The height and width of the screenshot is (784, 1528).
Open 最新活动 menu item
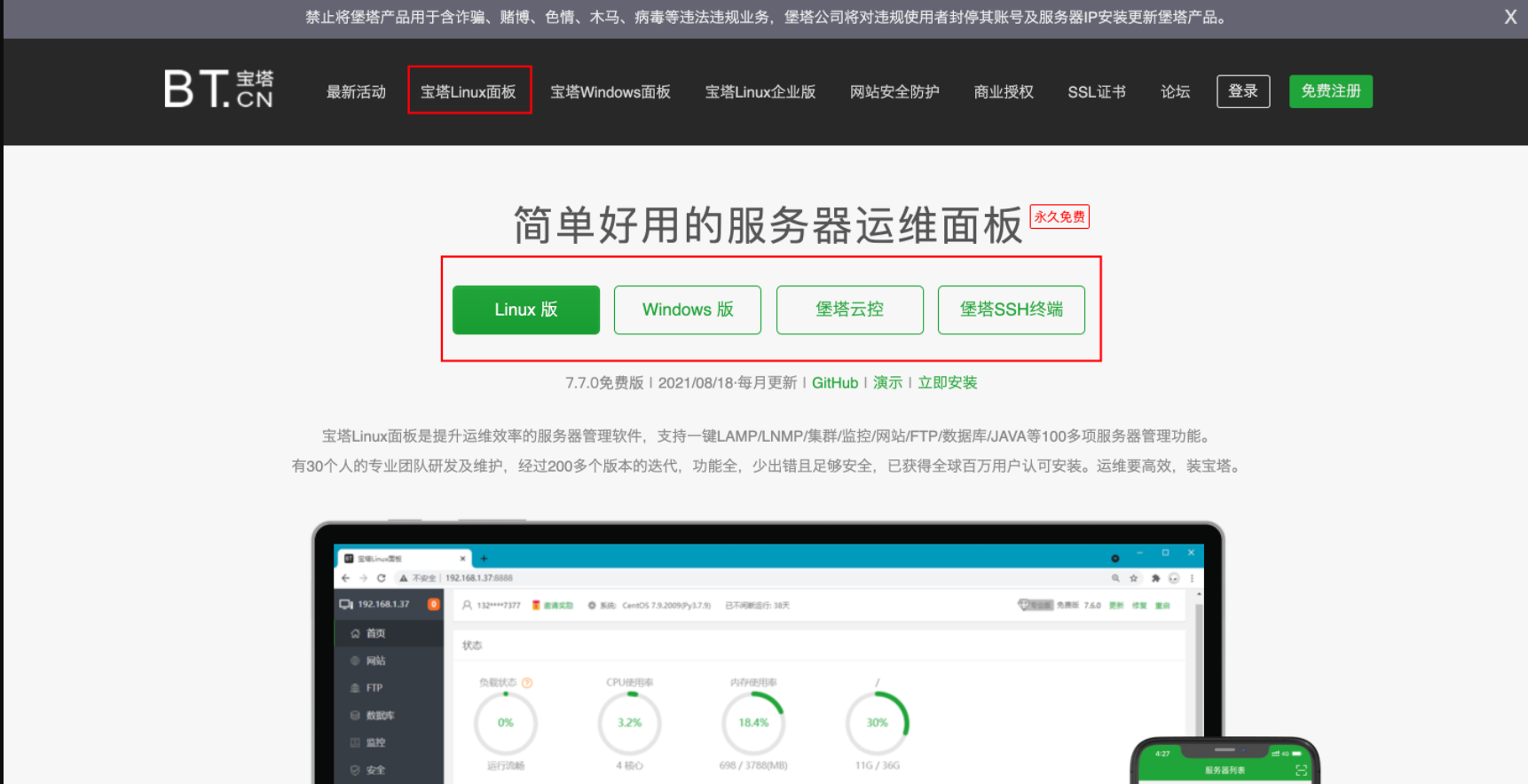point(356,91)
